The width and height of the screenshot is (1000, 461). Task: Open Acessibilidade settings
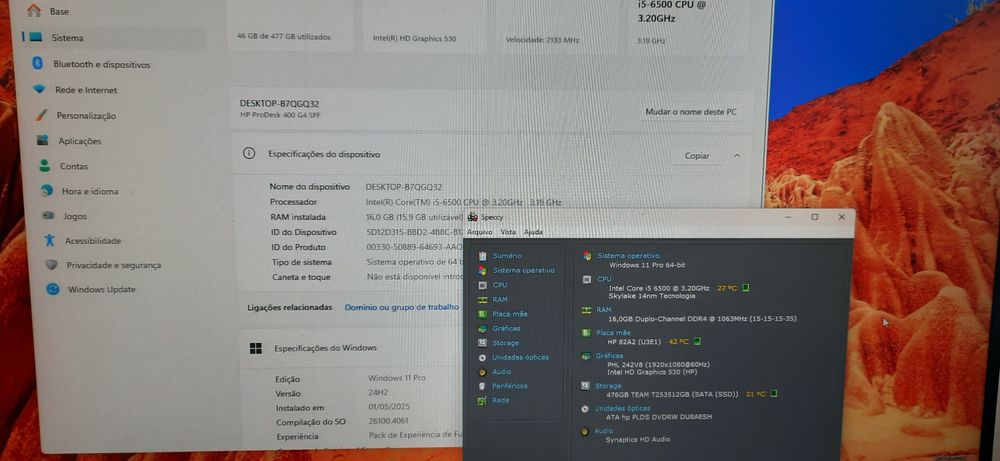(93, 241)
